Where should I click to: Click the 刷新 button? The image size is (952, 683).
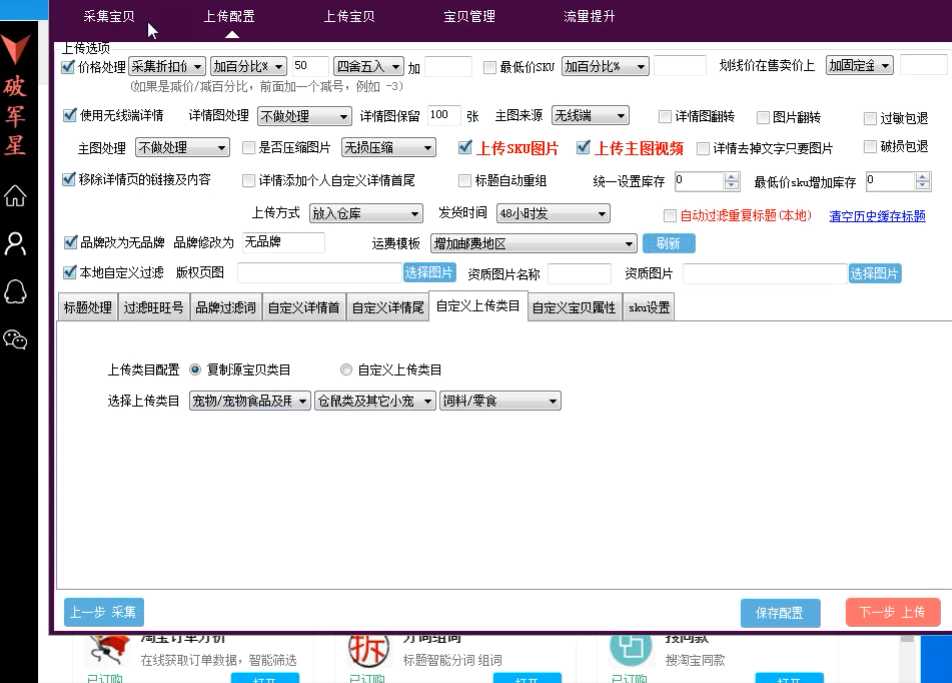[668, 243]
